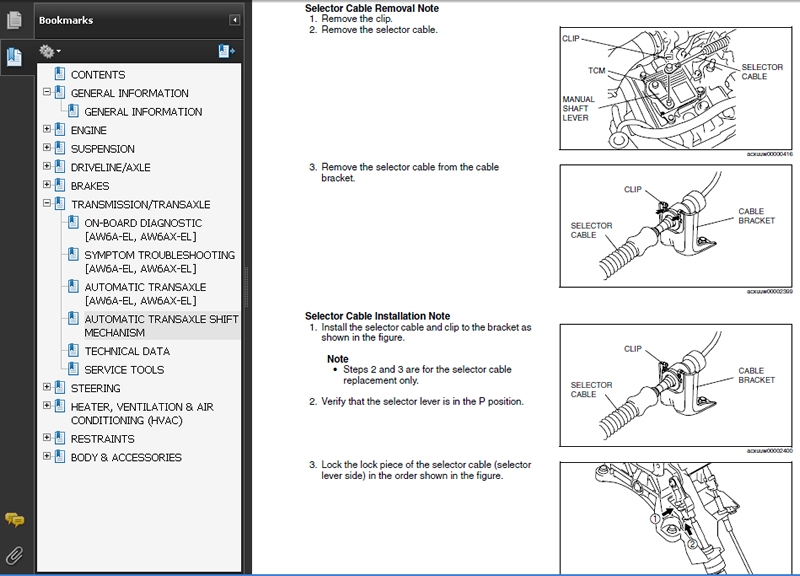The width and height of the screenshot is (800, 576).
Task: Expand the RESTRAINTS bookmark node
Action: pos(47,439)
